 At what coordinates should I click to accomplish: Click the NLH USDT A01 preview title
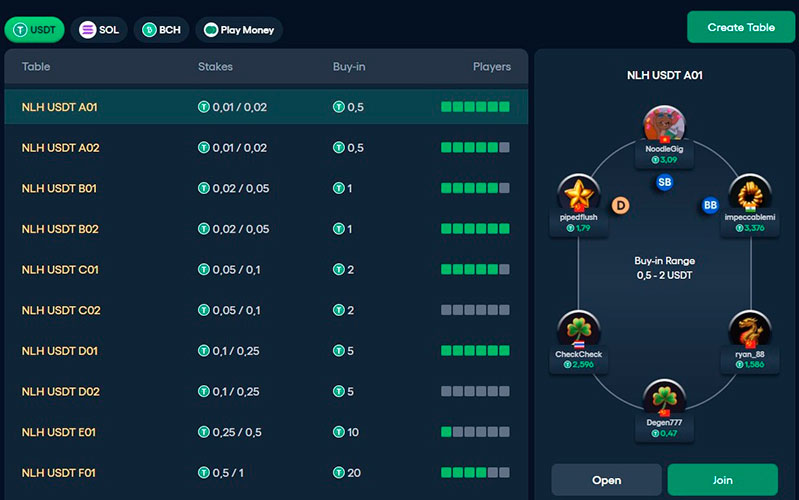tap(664, 75)
